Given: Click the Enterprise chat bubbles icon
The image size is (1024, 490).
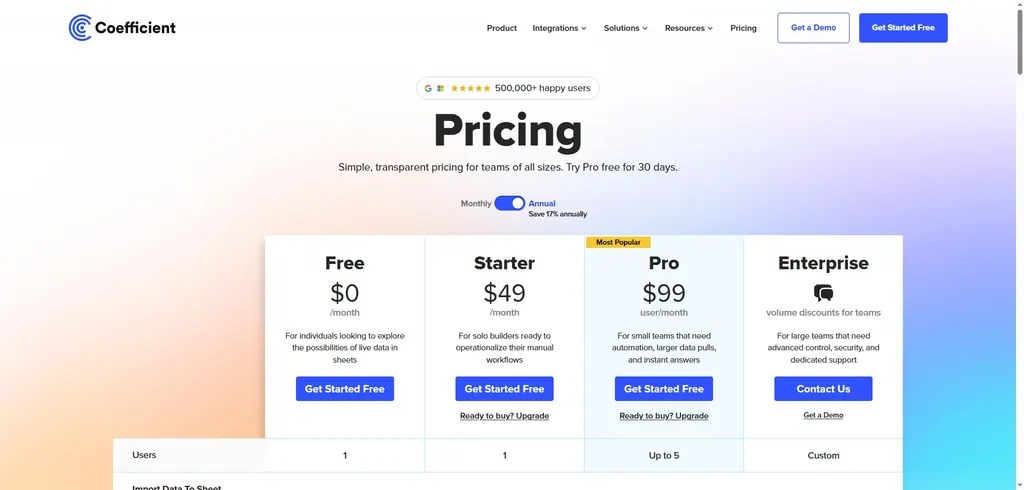Looking at the screenshot, I should tap(823, 293).
